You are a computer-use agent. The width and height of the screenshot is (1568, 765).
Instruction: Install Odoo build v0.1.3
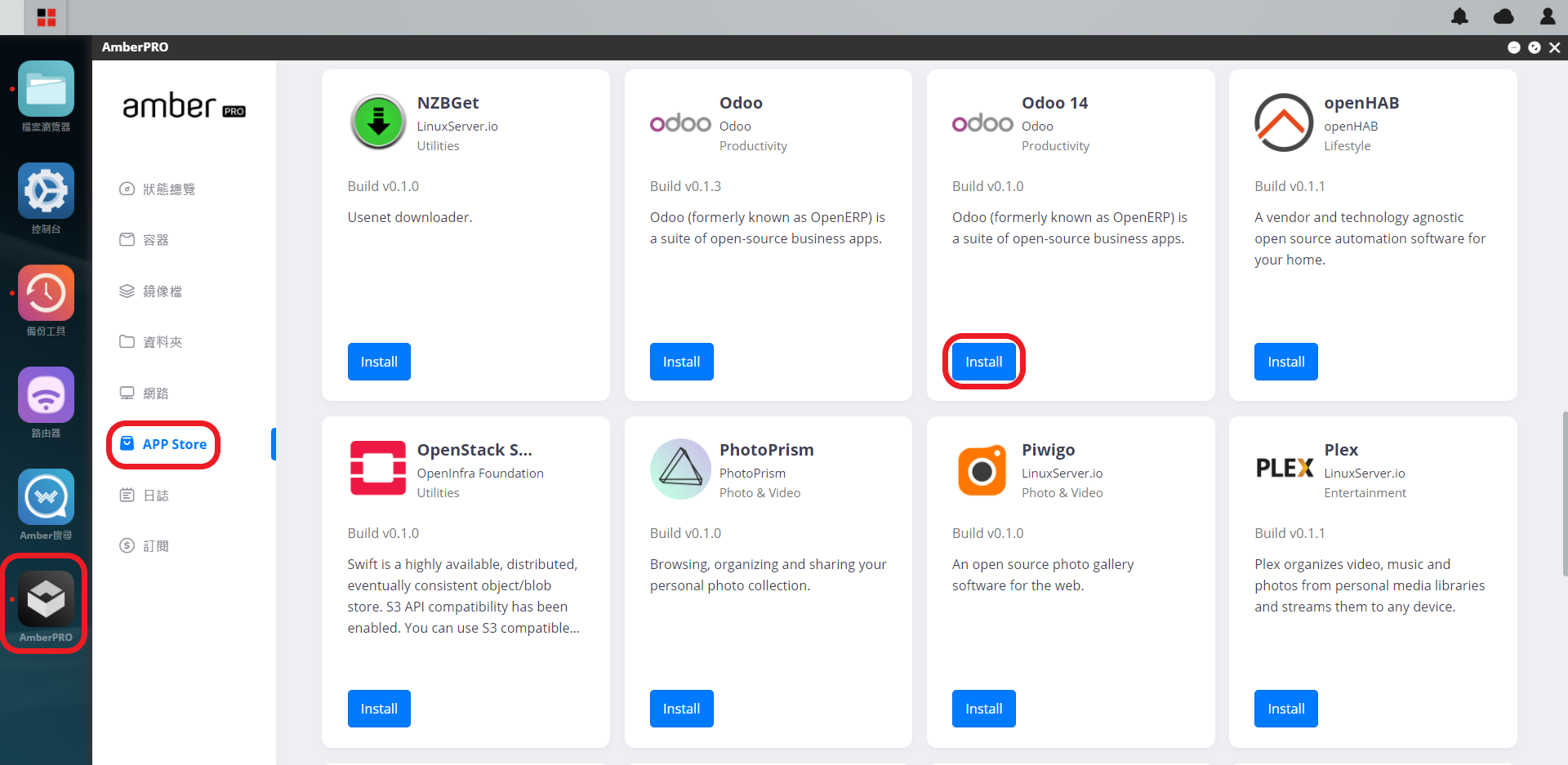681,362
